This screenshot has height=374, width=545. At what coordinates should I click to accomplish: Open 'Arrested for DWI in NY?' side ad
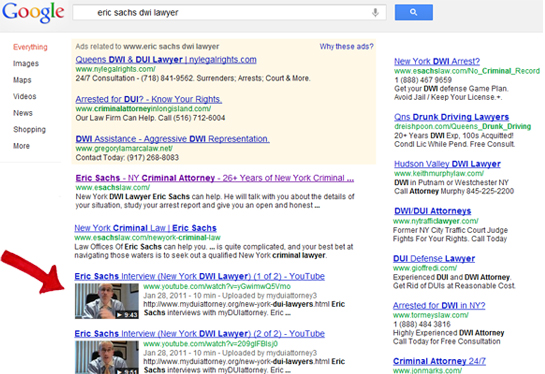point(439,306)
